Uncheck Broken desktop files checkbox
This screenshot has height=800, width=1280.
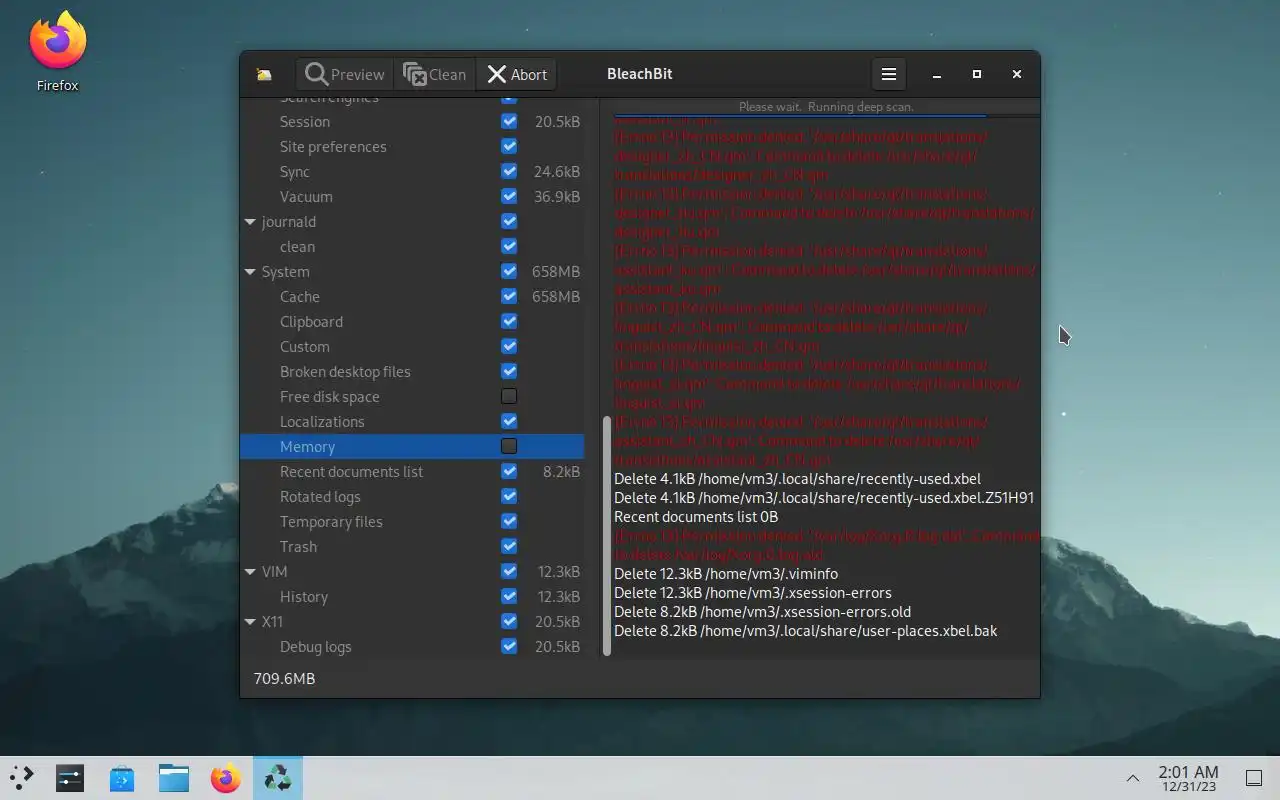509,371
